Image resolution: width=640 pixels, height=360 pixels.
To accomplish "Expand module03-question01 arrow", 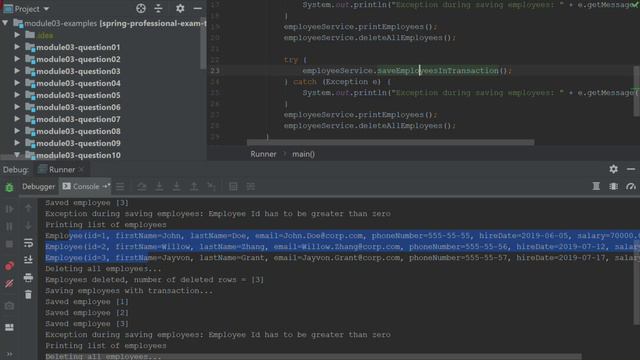I will pos(17,47).
